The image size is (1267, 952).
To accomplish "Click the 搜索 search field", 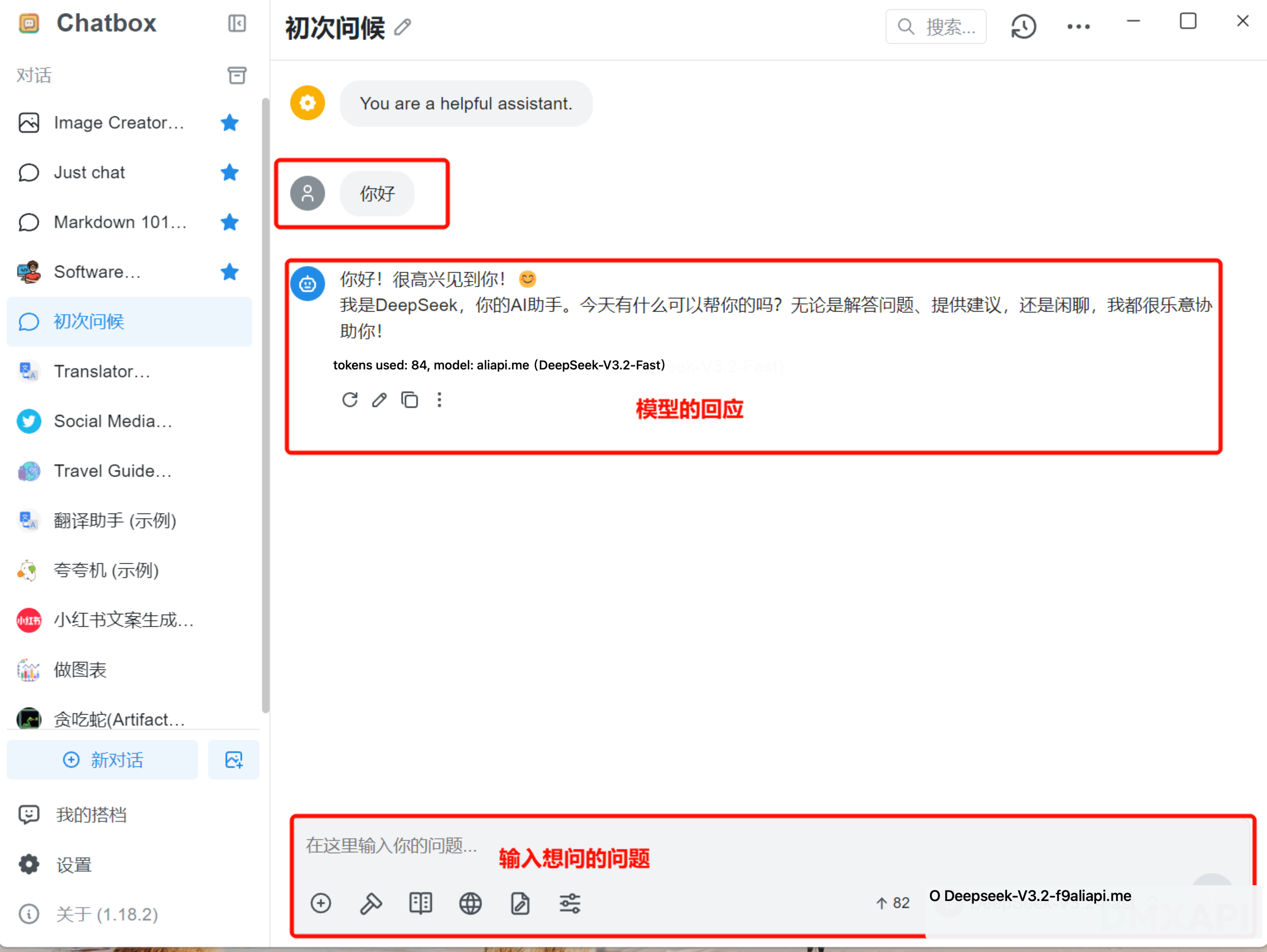I will pos(936,27).
